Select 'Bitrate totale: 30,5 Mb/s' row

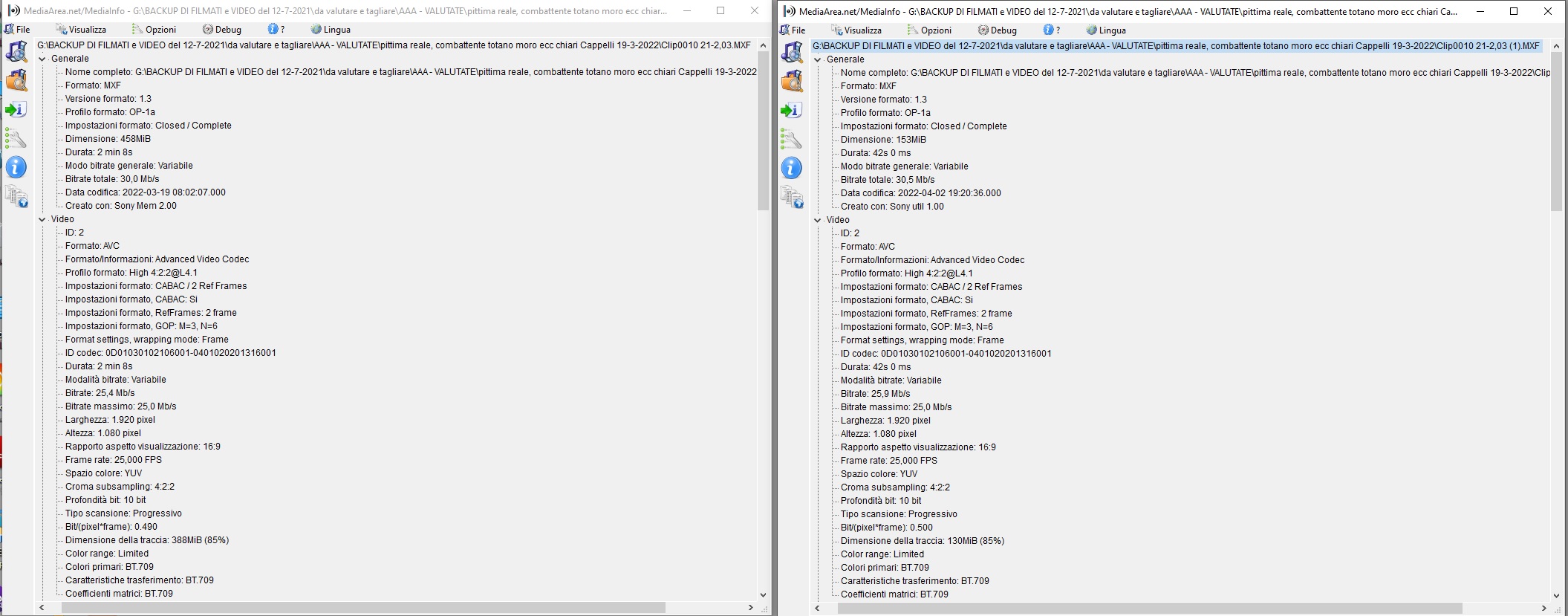(x=888, y=180)
